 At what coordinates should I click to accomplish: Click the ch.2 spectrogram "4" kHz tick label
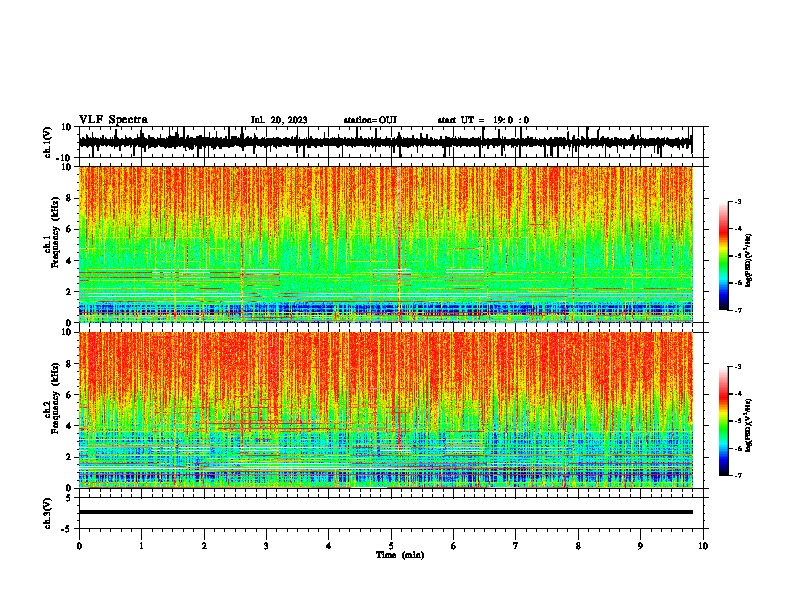tap(69, 426)
